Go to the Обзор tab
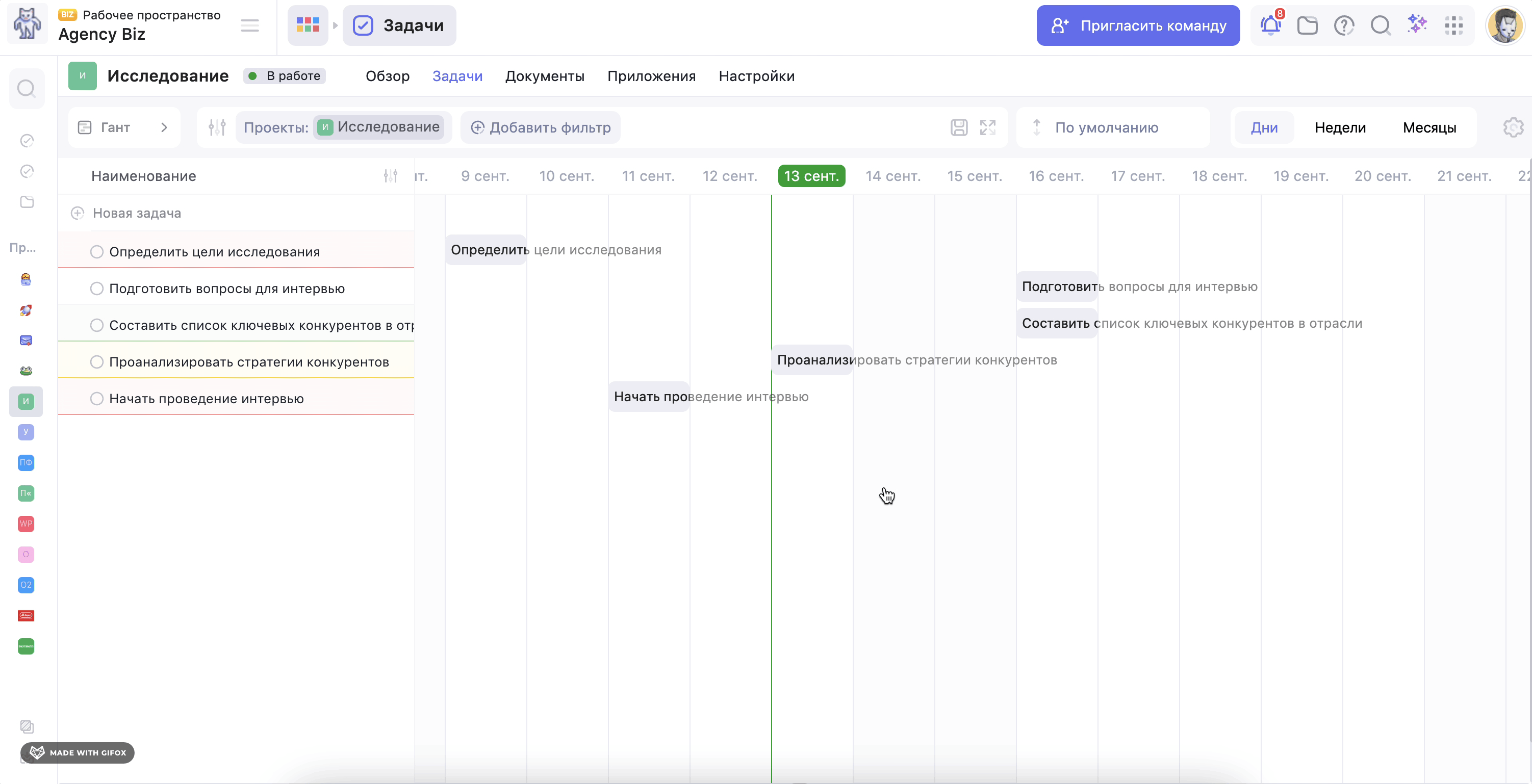 [x=387, y=76]
